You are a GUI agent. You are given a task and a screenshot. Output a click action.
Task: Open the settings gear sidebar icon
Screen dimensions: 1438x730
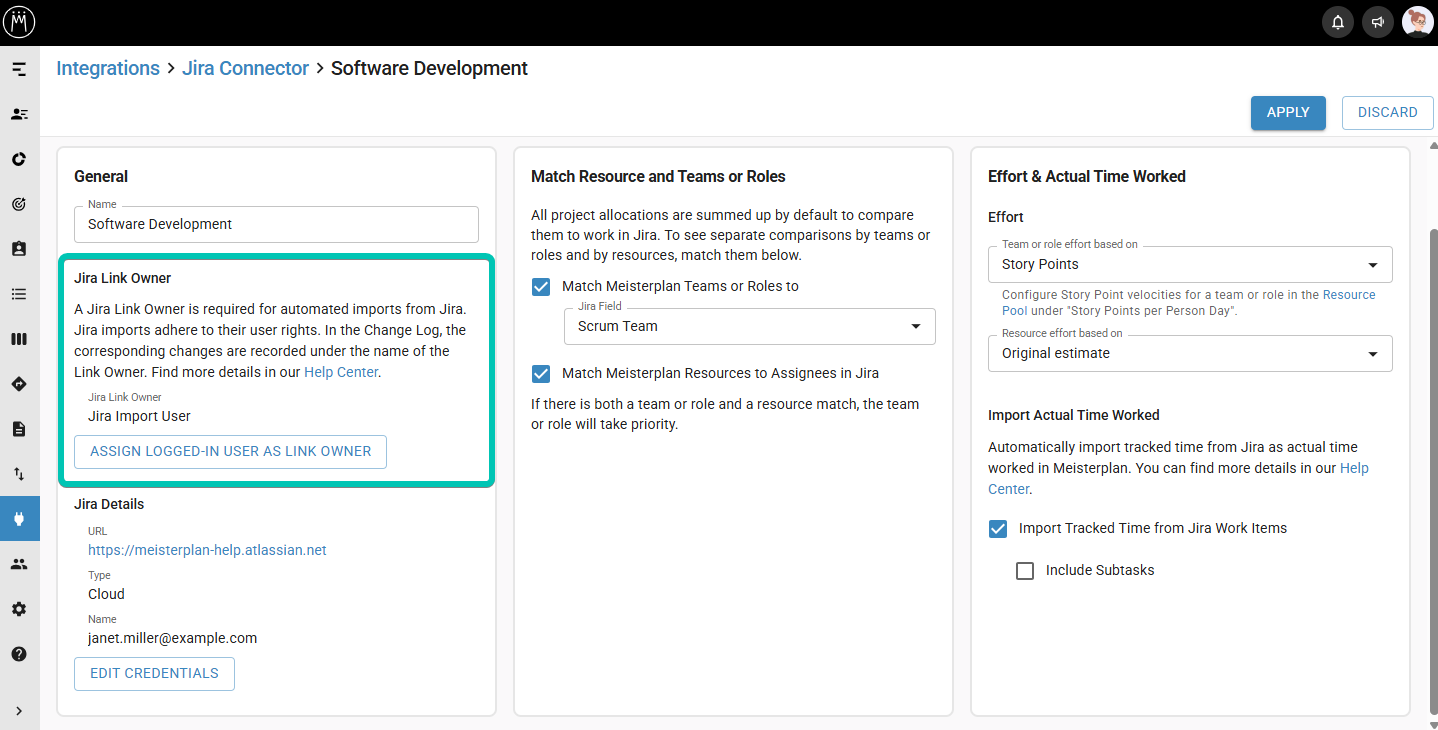19,609
